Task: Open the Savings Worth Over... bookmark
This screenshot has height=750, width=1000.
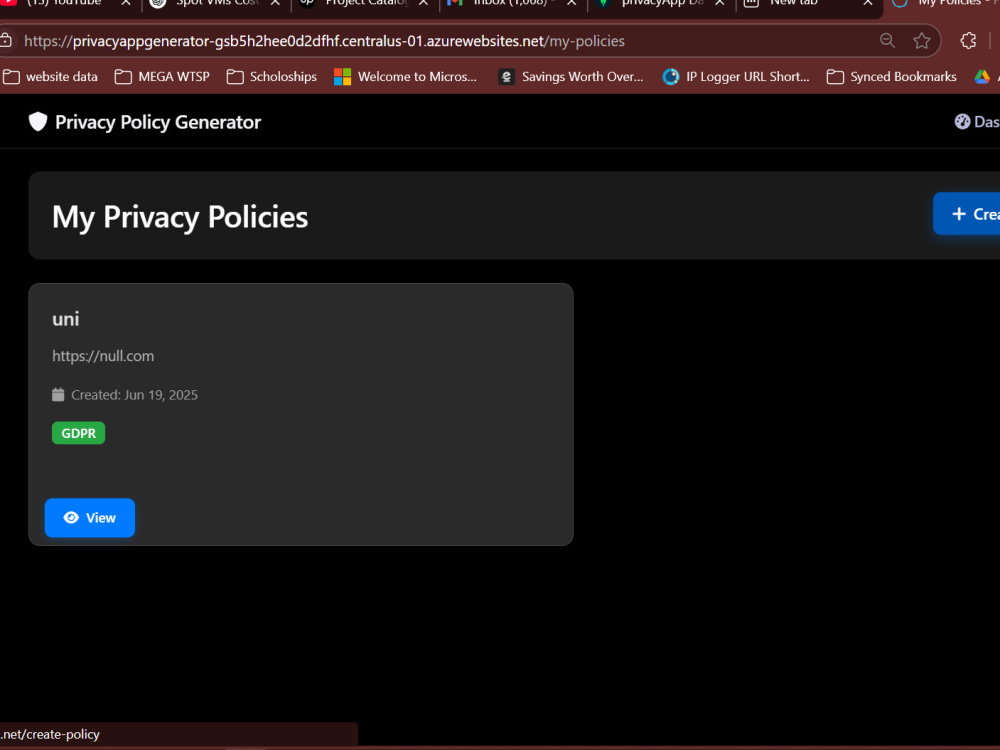Action: click(571, 77)
